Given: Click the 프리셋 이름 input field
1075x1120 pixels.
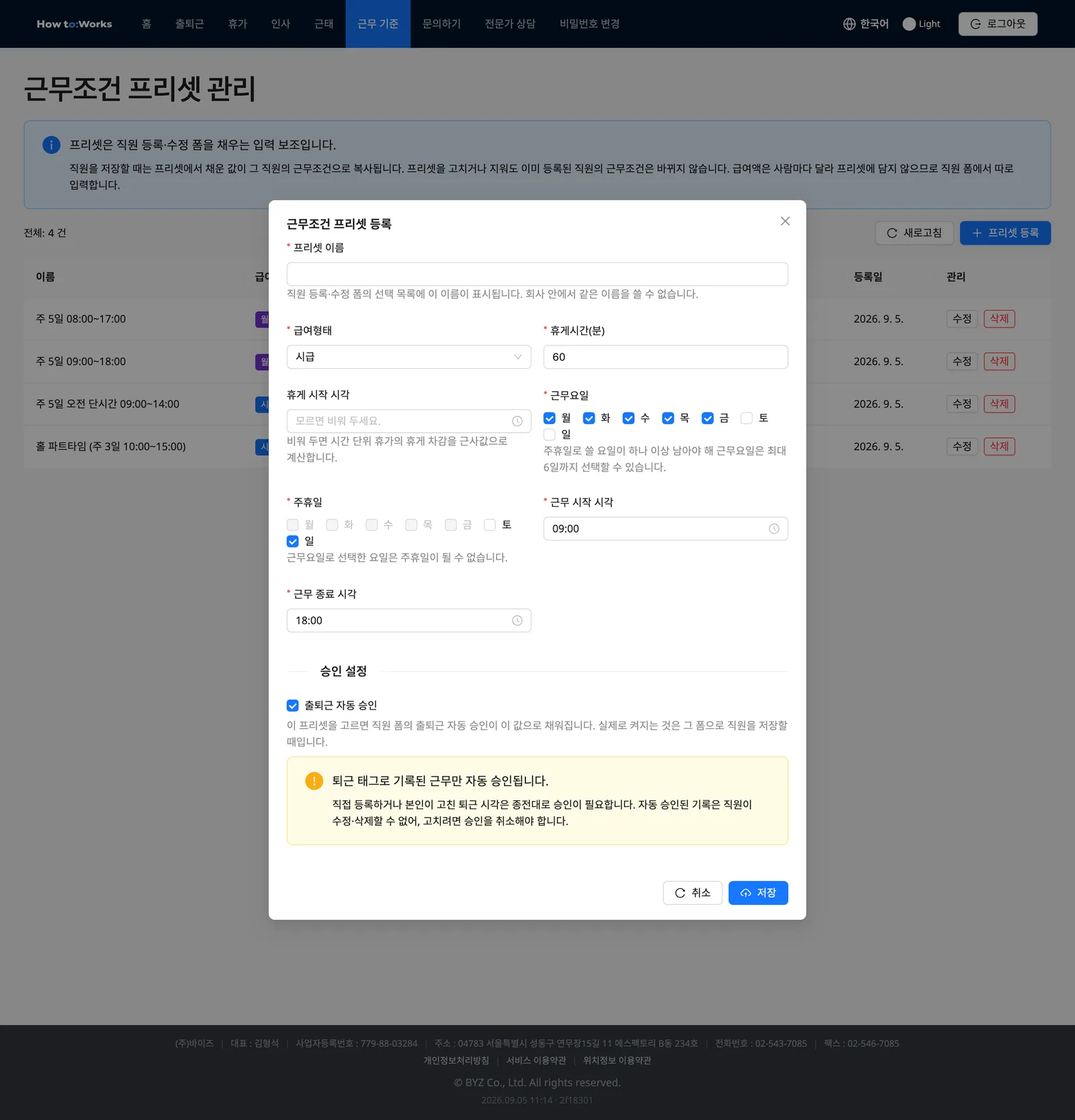Looking at the screenshot, I should (x=537, y=274).
